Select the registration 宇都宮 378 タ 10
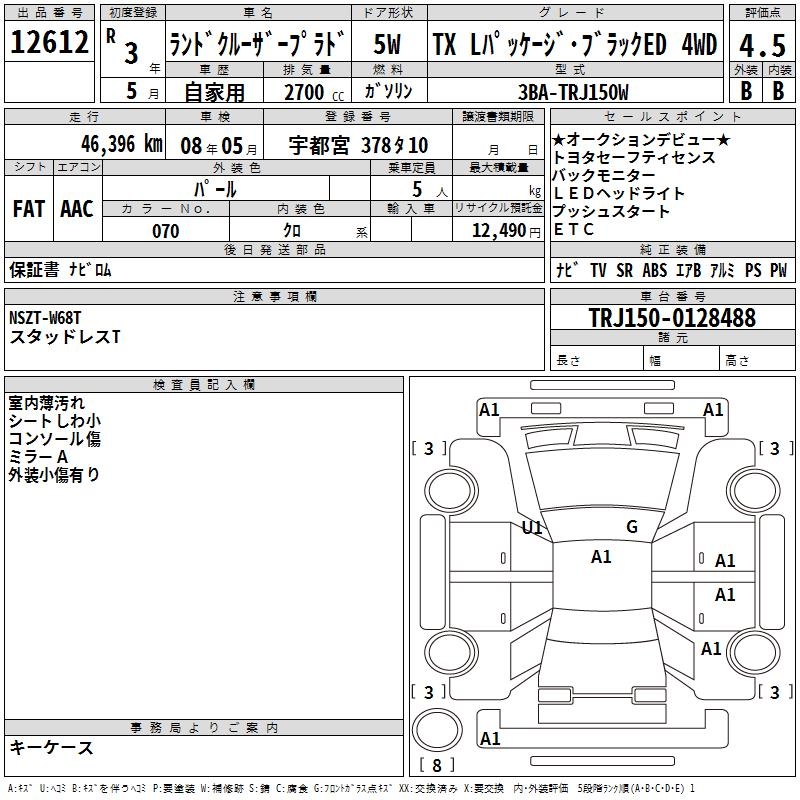The image size is (800, 800). pos(358,145)
